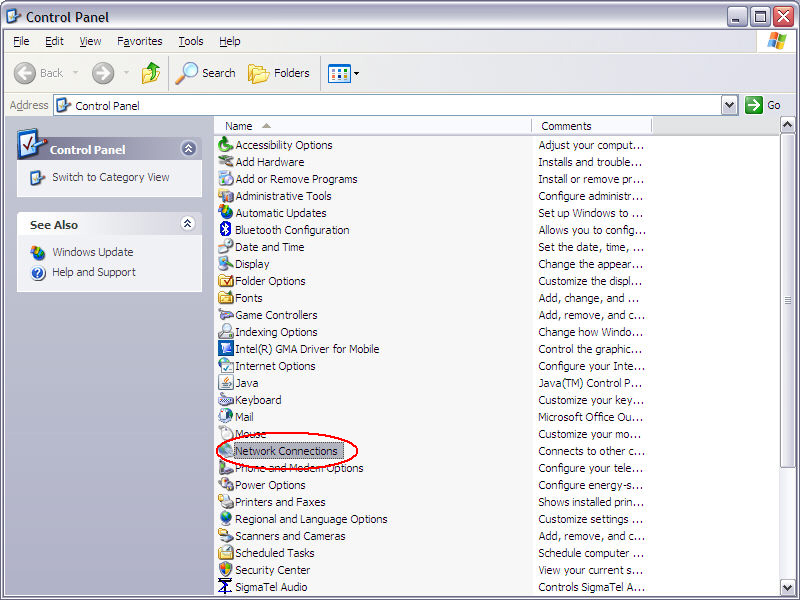Open the Printers and Faxes icon
This screenshot has width=800, height=600.
226,502
